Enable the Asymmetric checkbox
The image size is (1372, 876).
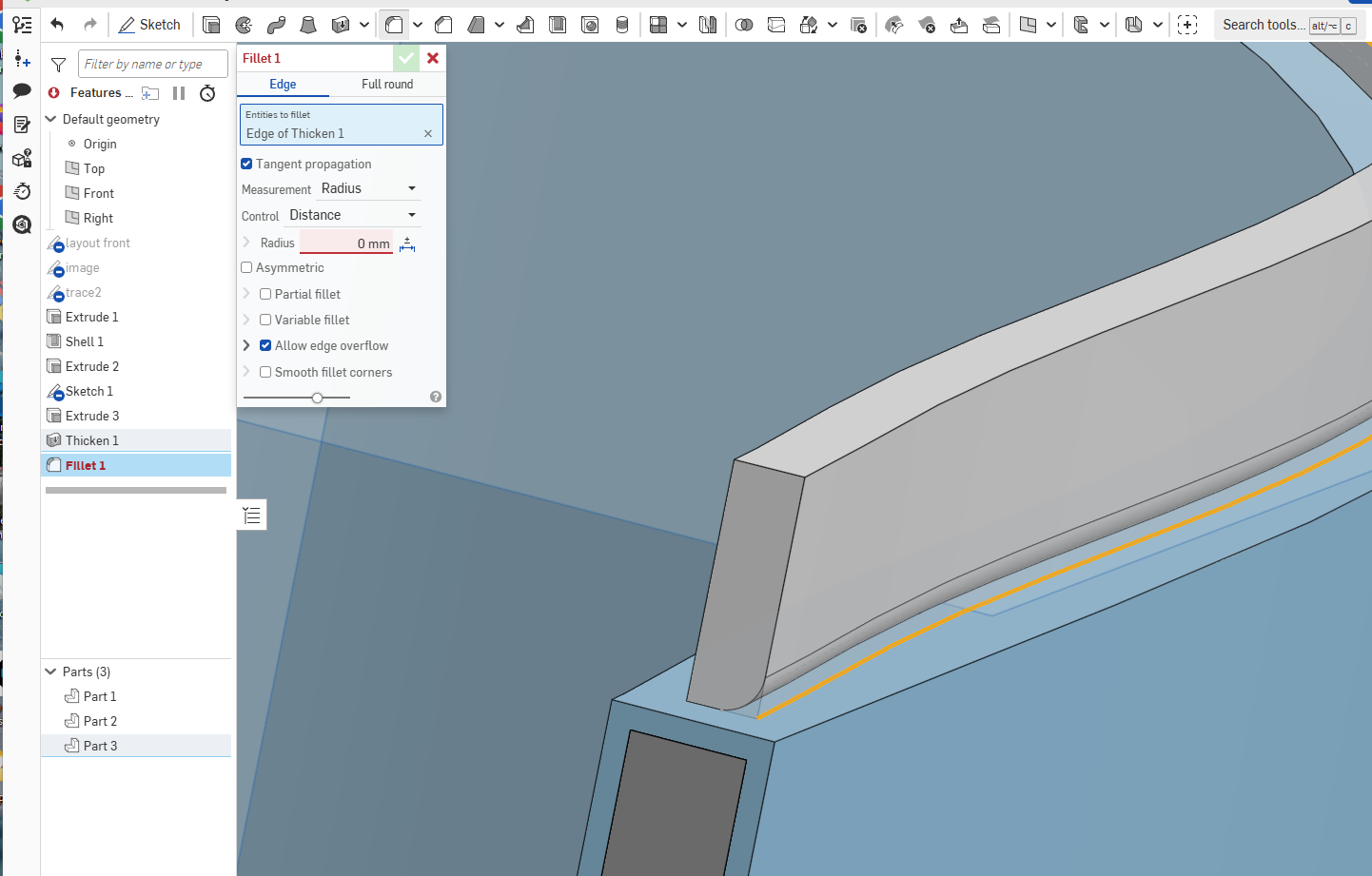pos(246,267)
